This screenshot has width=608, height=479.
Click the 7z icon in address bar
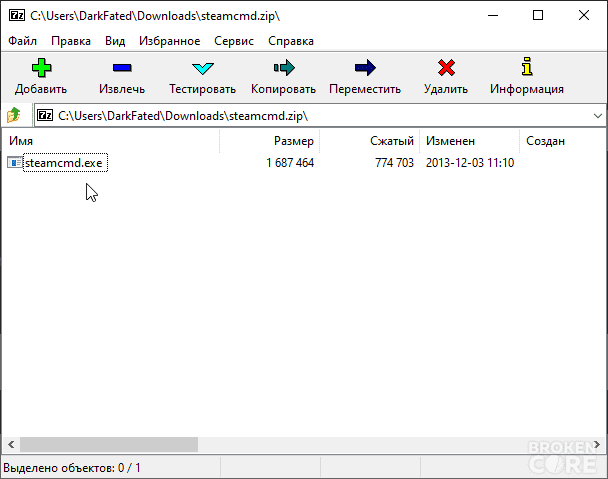click(x=45, y=115)
